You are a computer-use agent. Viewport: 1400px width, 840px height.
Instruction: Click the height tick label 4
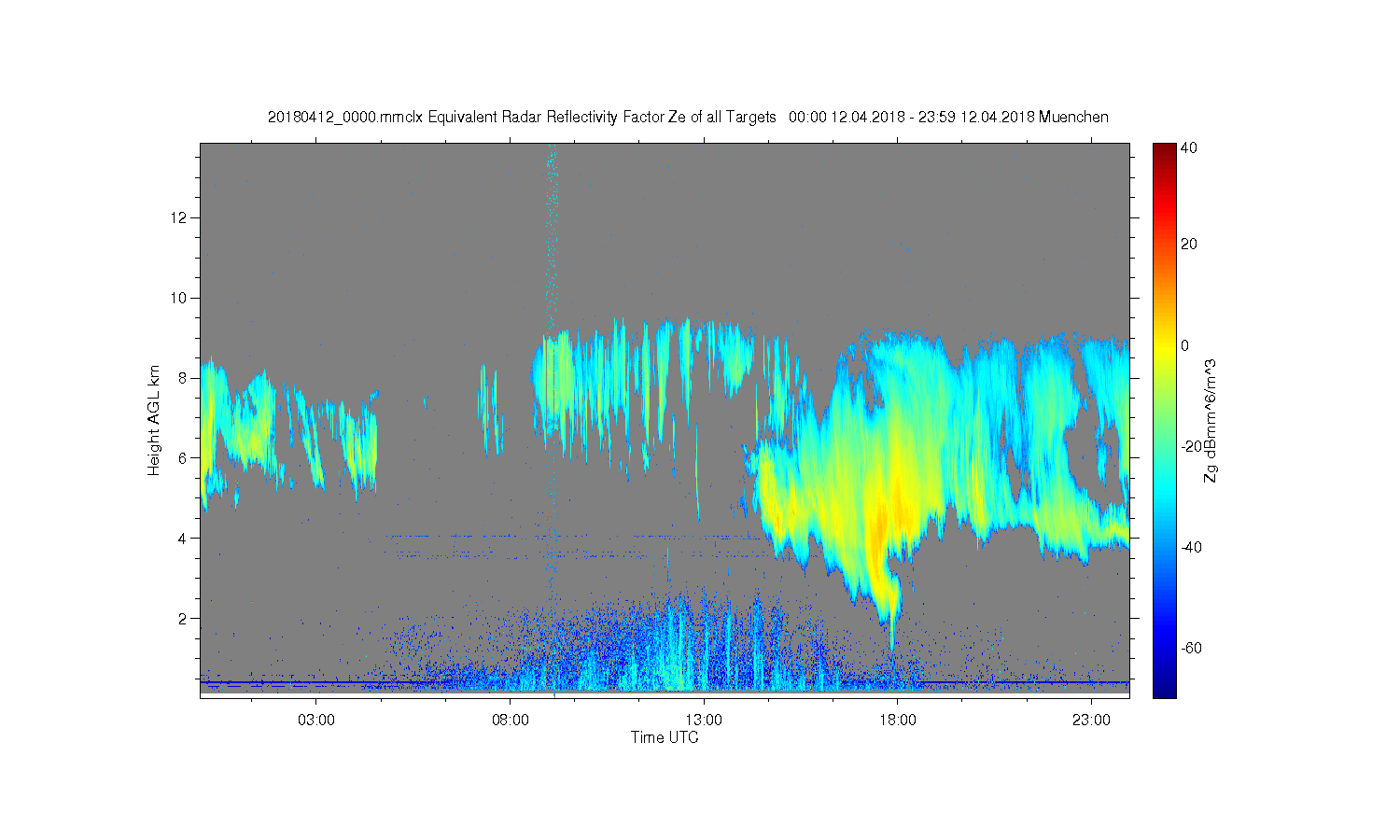(185, 539)
